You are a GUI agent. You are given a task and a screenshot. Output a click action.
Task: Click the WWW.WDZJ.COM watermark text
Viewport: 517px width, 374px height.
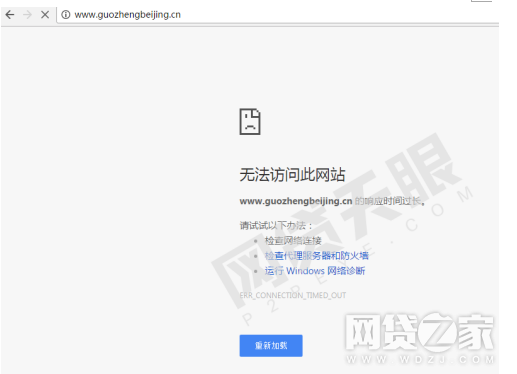(420, 360)
